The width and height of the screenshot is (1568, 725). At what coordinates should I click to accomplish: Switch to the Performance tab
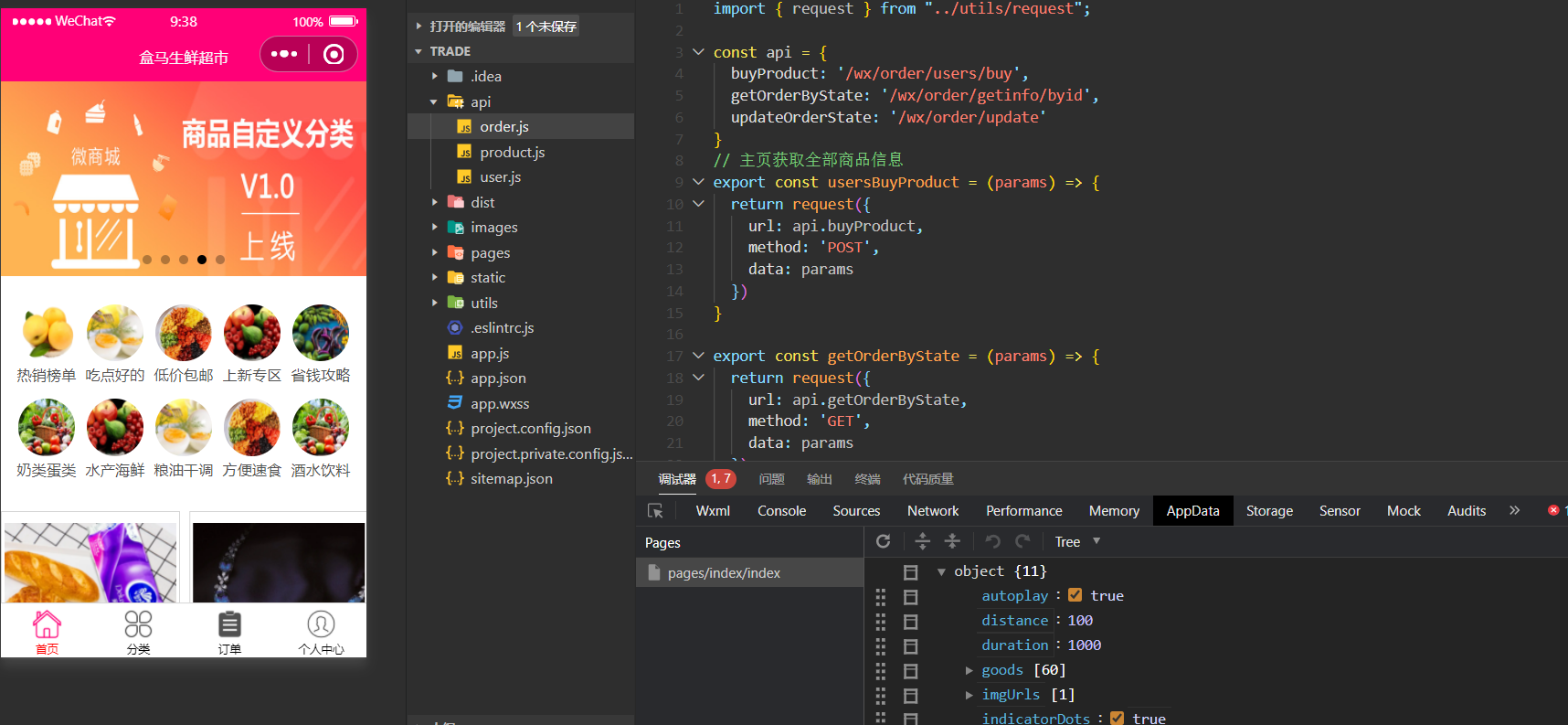[1023, 511]
